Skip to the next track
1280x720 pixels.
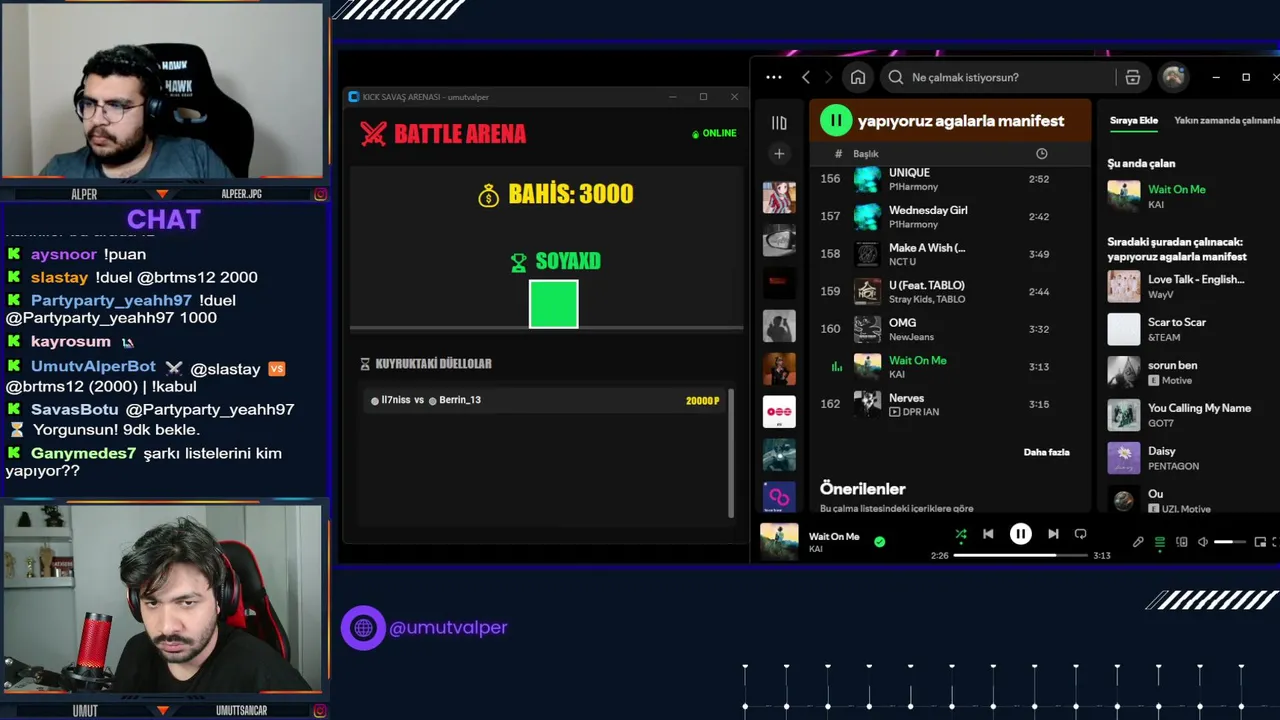[1053, 534]
